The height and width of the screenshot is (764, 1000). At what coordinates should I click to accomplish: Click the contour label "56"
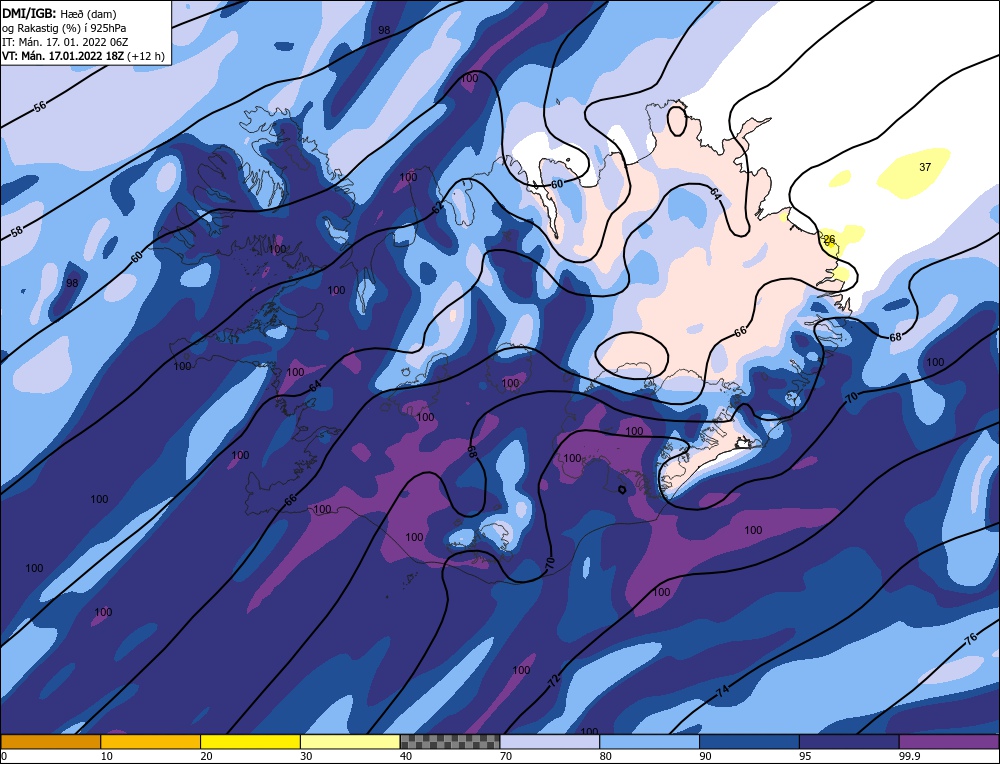point(40,107)
